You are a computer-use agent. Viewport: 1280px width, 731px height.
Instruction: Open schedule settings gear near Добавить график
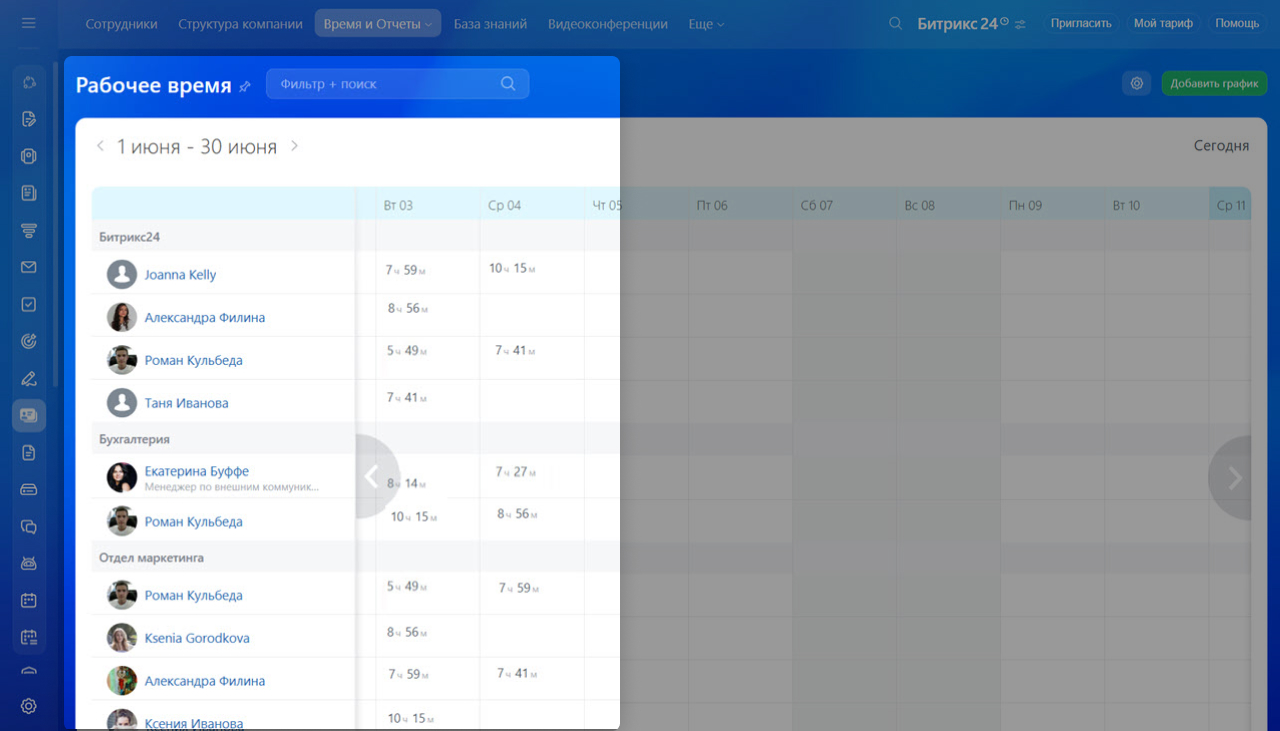(1137, 84)
